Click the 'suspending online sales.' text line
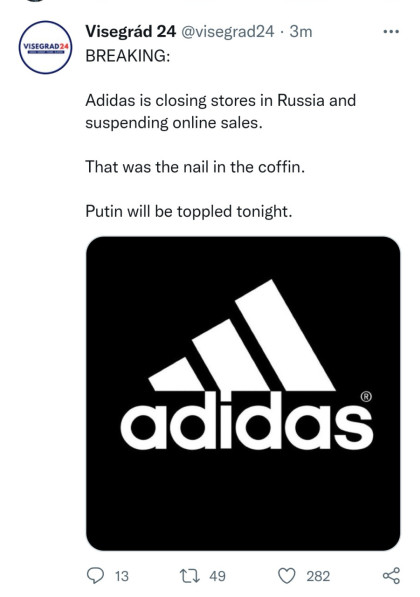Viewport: 420px width, 597px height. click(x=174, y=123)
